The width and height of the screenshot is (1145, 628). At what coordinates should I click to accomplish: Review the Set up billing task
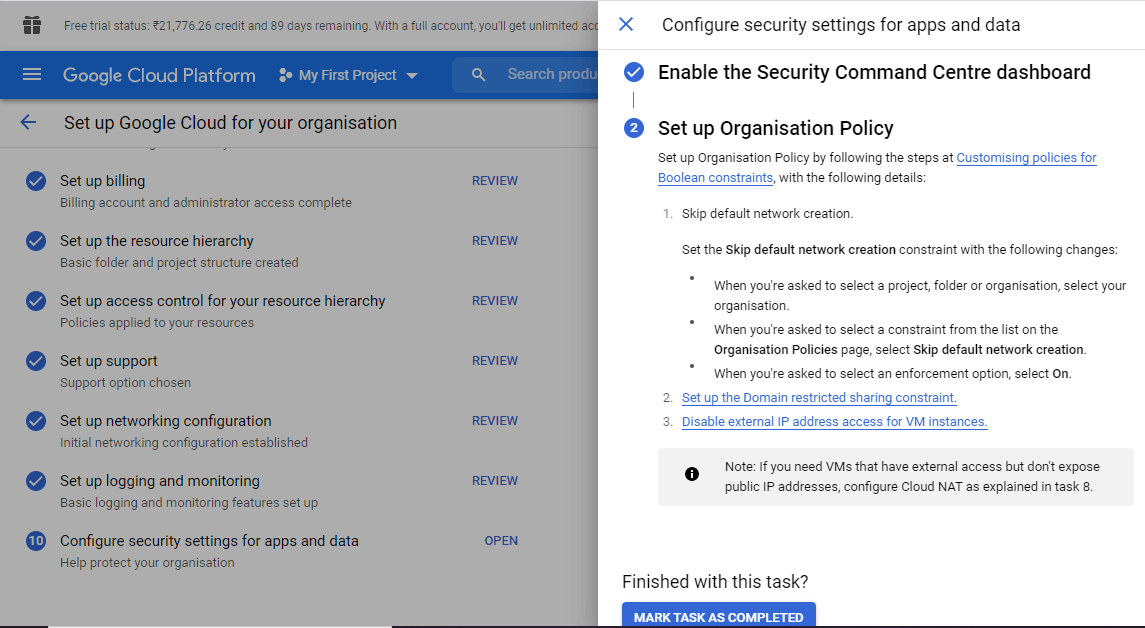point(494,180)
